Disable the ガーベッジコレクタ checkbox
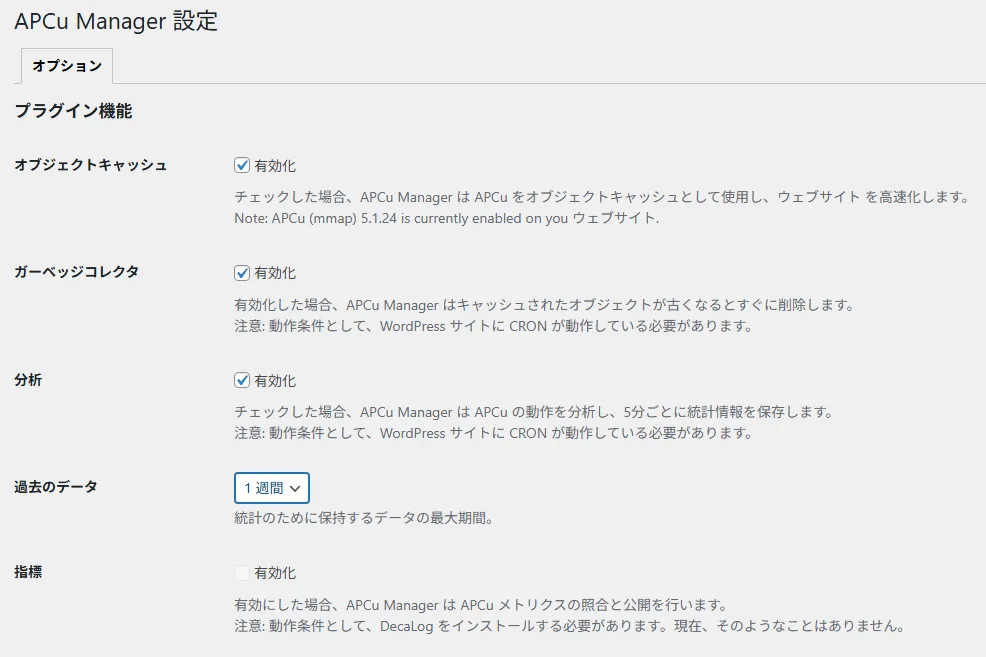Image resolution: width=986 pixels, height=657 pixels. [x=242, y=273]
